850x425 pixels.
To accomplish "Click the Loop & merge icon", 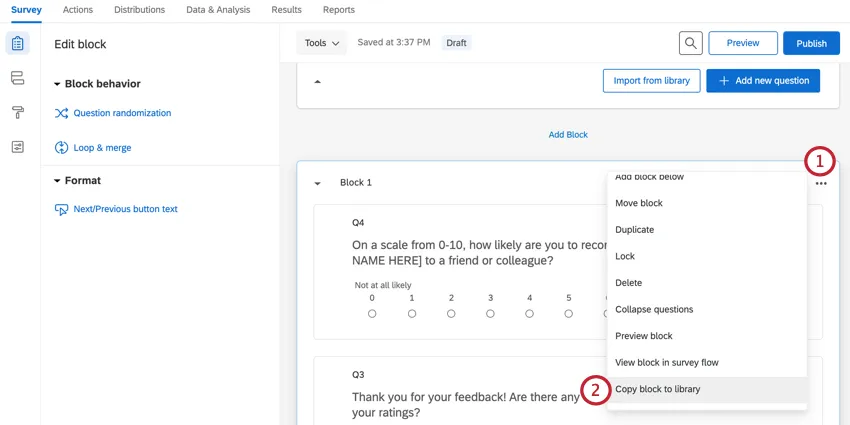I will tap(61, 148).
